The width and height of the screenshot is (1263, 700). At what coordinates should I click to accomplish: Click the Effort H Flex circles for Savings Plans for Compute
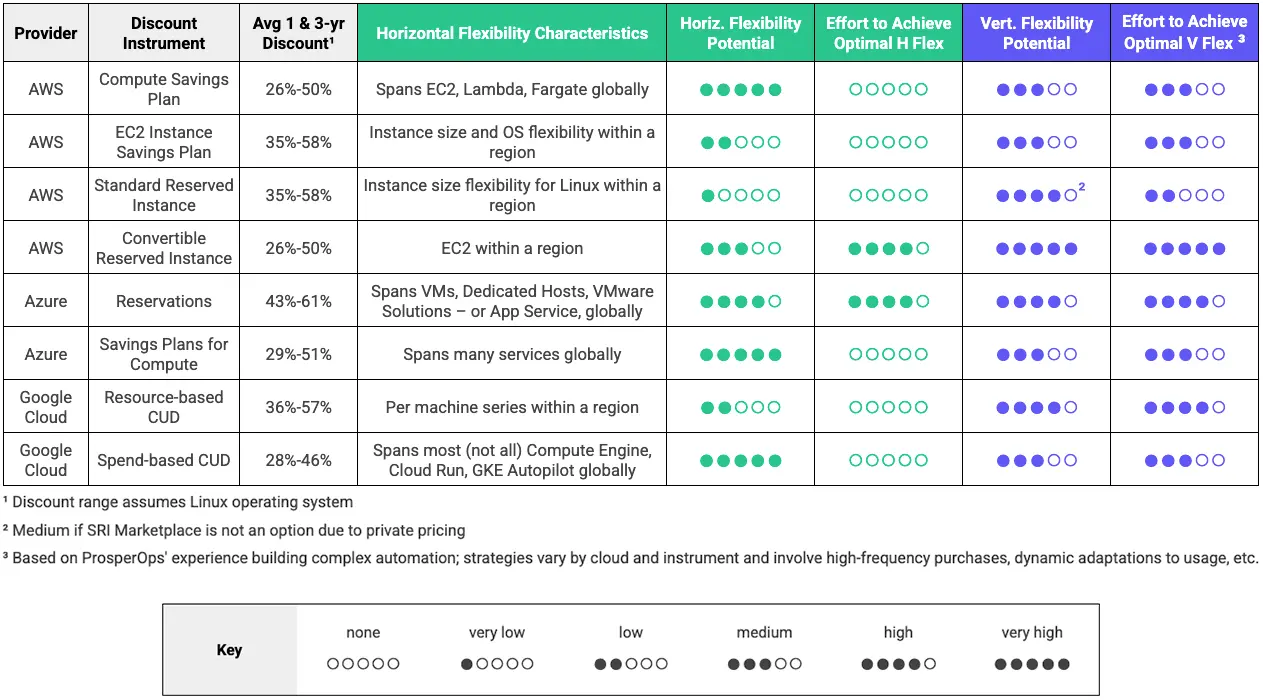pos(888,355)
